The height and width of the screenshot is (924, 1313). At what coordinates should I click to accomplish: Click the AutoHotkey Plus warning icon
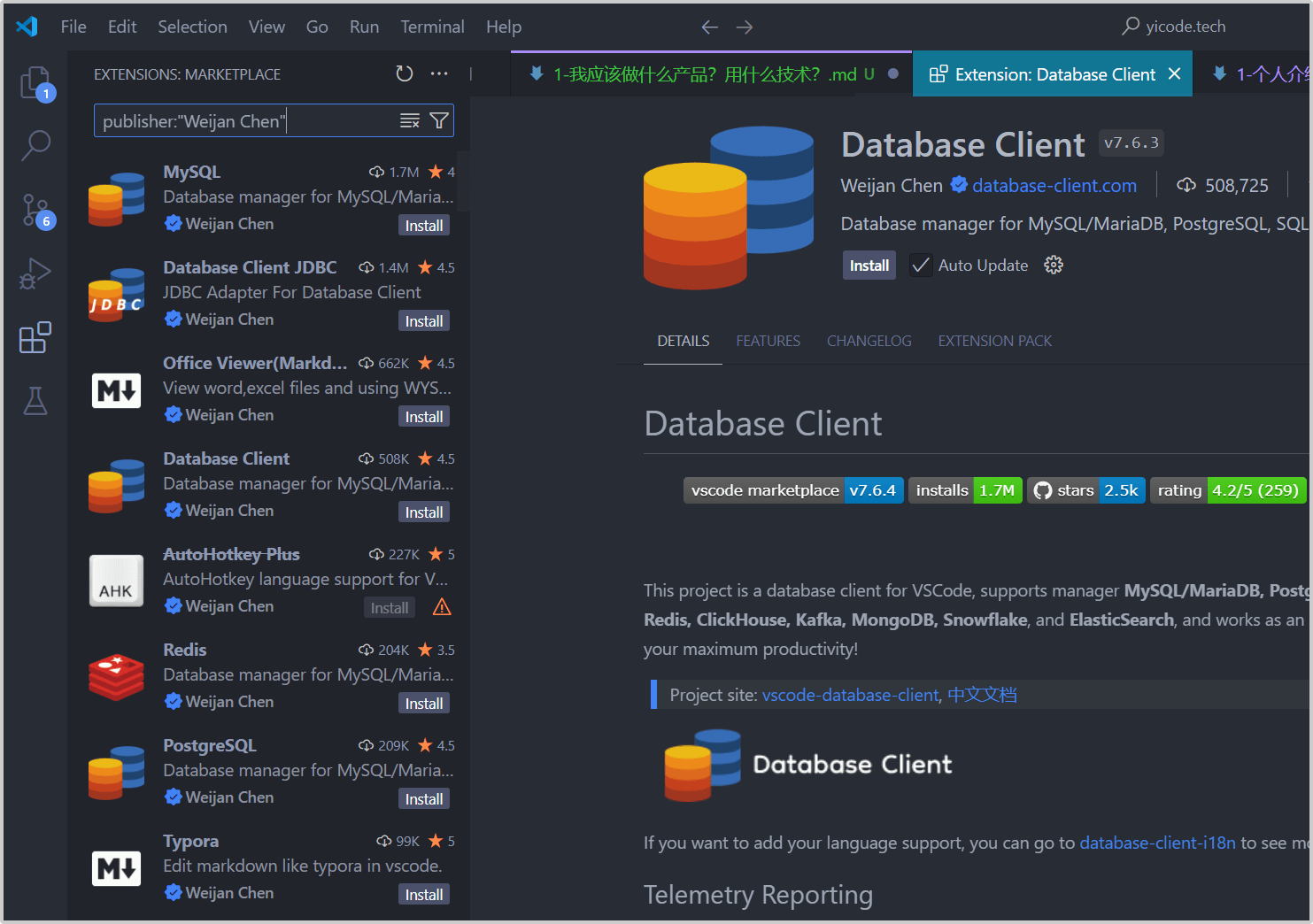coord(442,607)
